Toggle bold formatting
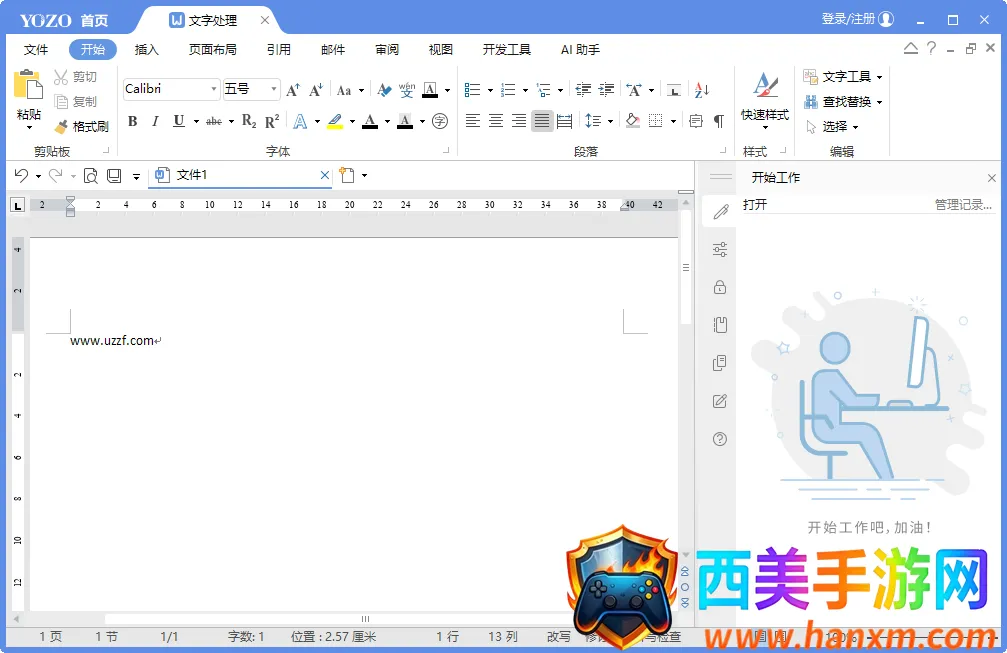Screen dimensions: 1007x653 coord(132,121)
